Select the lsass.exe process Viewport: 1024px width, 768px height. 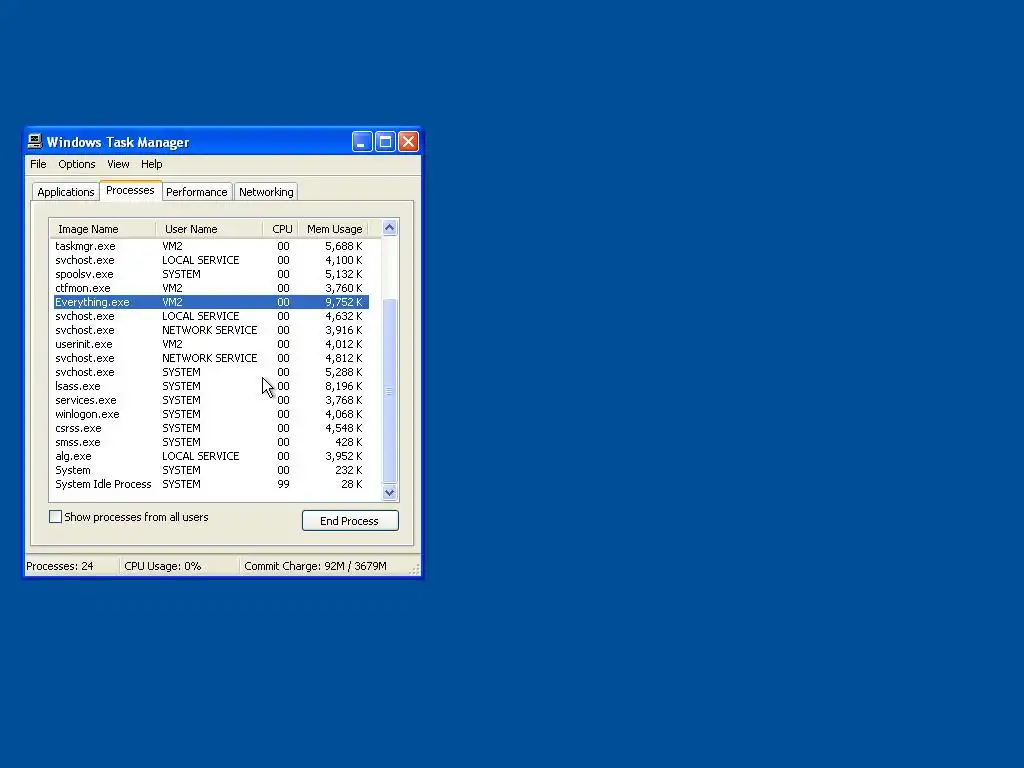(x=211, y=386)
